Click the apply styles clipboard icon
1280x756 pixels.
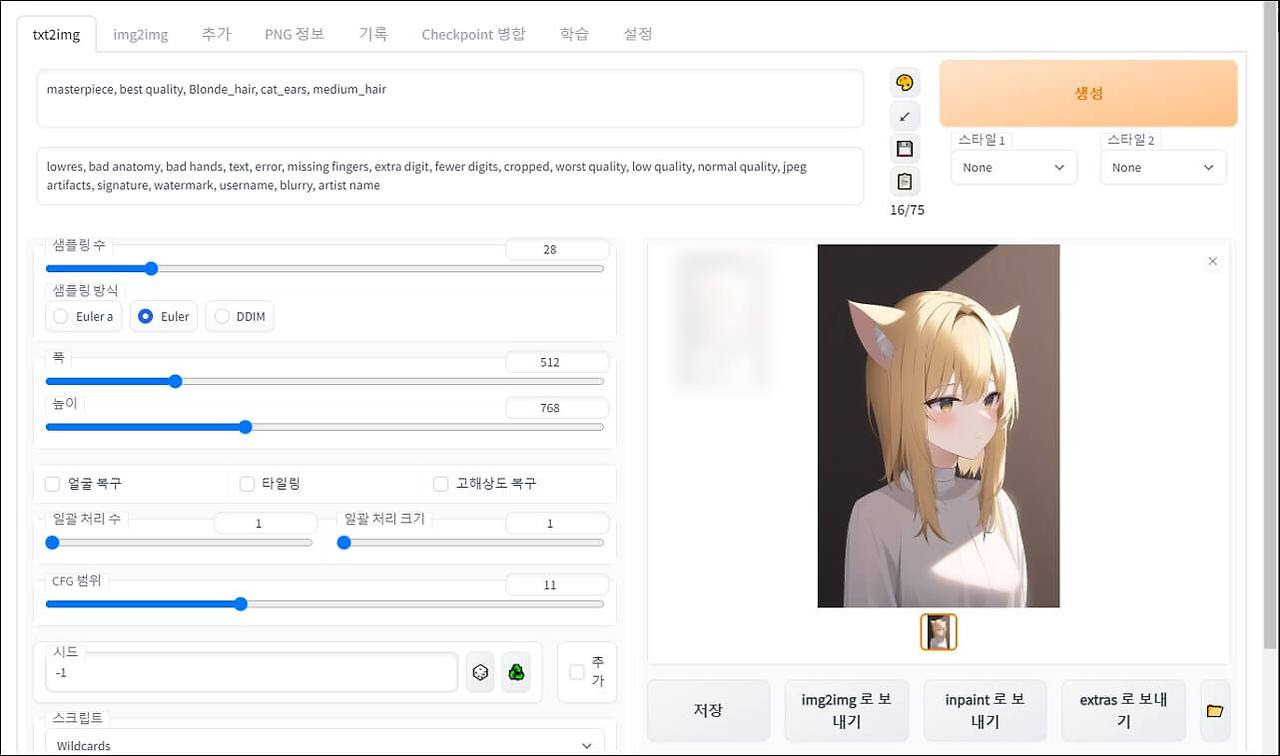coord(903,181)
